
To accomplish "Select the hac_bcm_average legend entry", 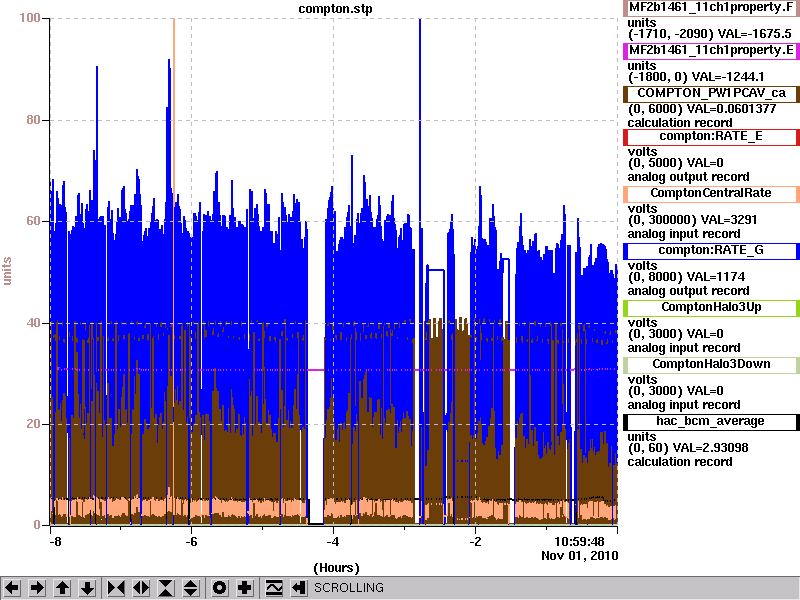I will click(711, 421).
